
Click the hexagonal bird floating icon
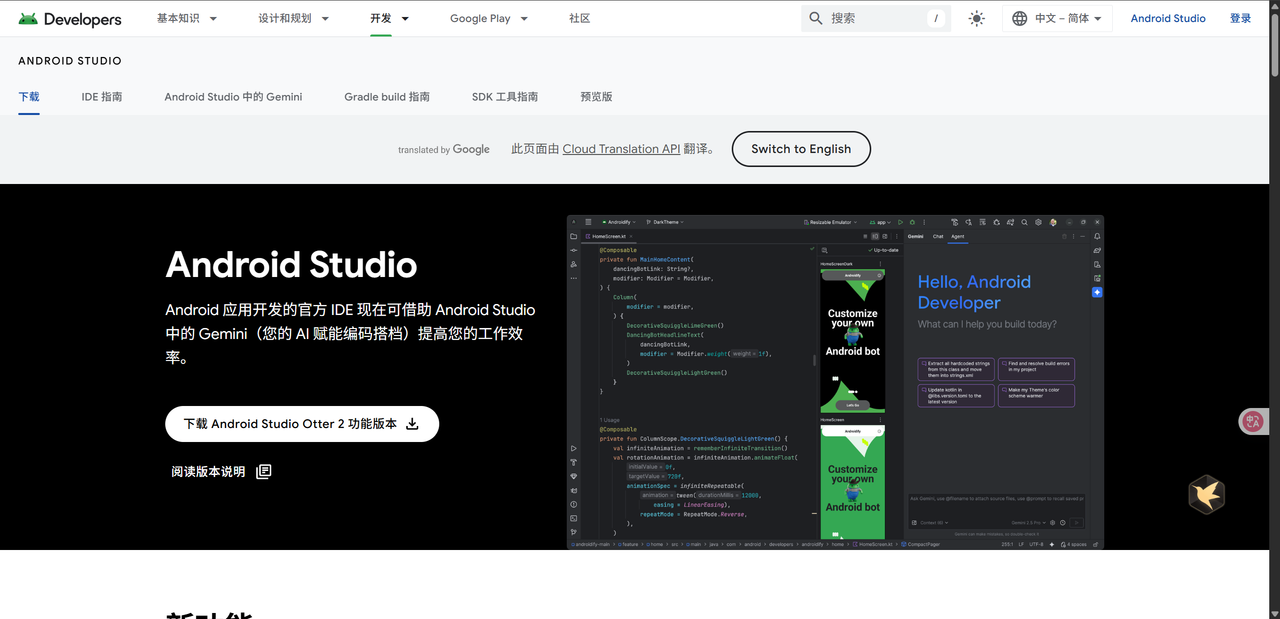point(1207,494)
